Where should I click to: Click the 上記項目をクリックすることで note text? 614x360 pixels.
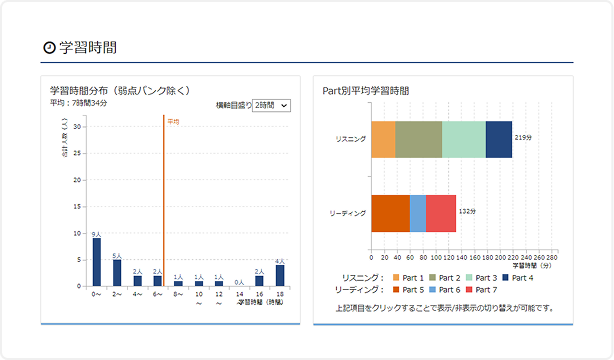click(445, 308)
